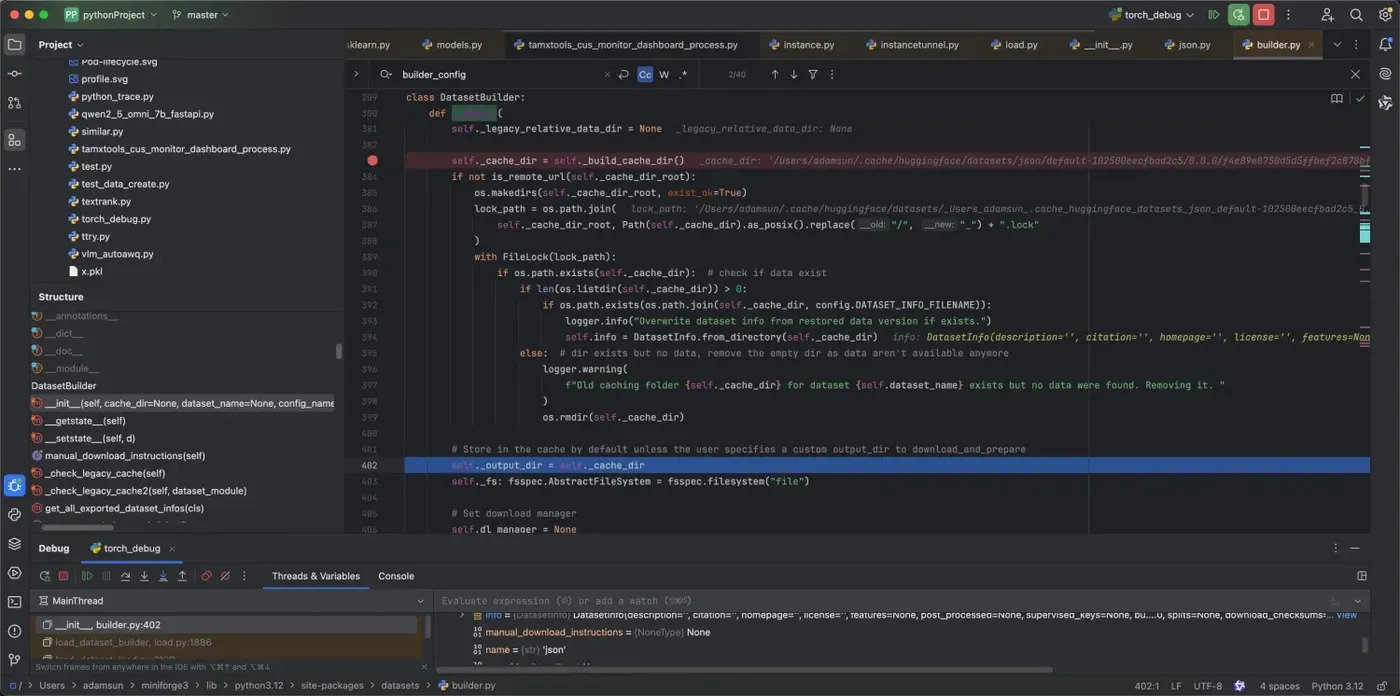The height and width of the screenshot is (696, 1400).
Task: Stop the debug session in debug toolbar
Action: point(63,576)
